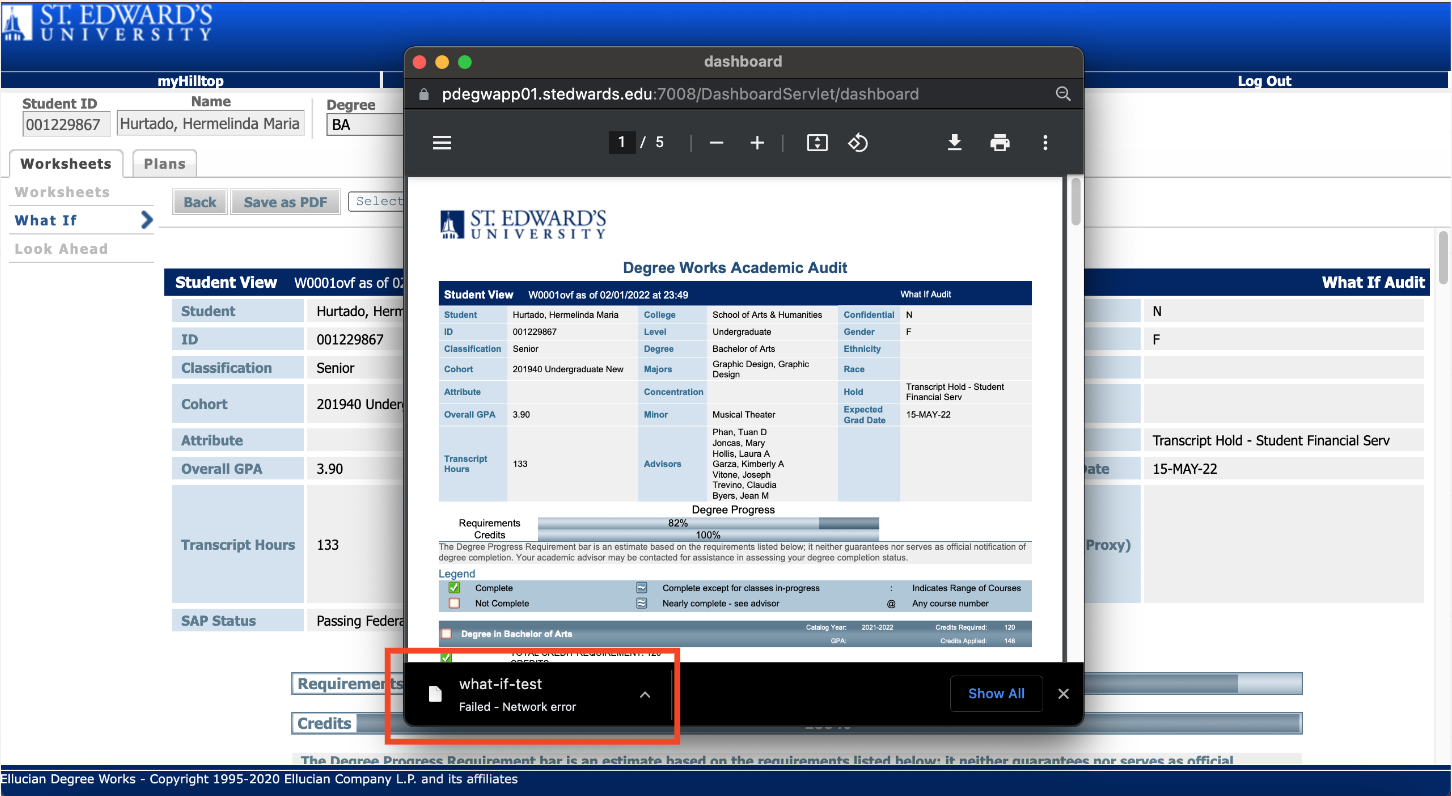The width and height of the screenshot is (1452, 796).
Task: Click Show All in the downloads bar
Action: pos(996,693)
